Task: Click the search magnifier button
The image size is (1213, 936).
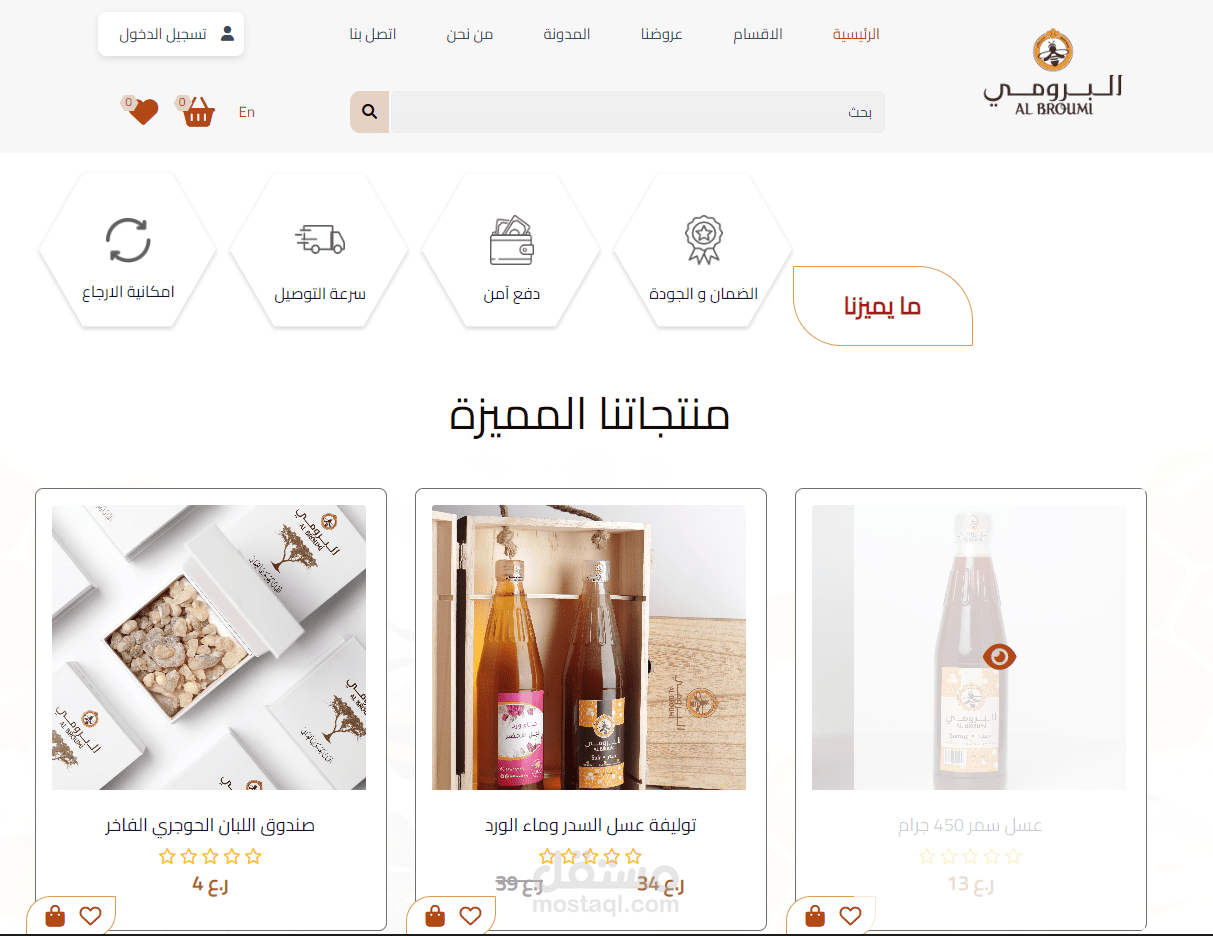Action: pyautogui.click(x=369, y=112)
